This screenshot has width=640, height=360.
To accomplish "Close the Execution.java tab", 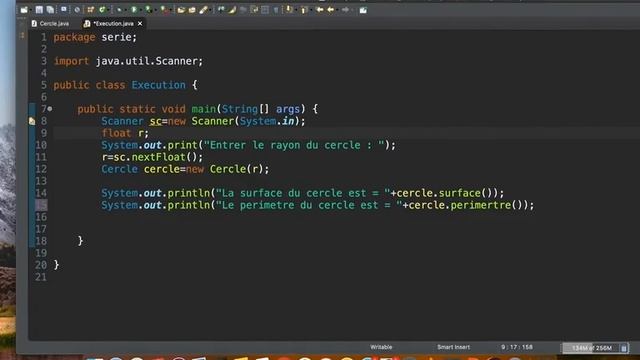I will 140,24.
